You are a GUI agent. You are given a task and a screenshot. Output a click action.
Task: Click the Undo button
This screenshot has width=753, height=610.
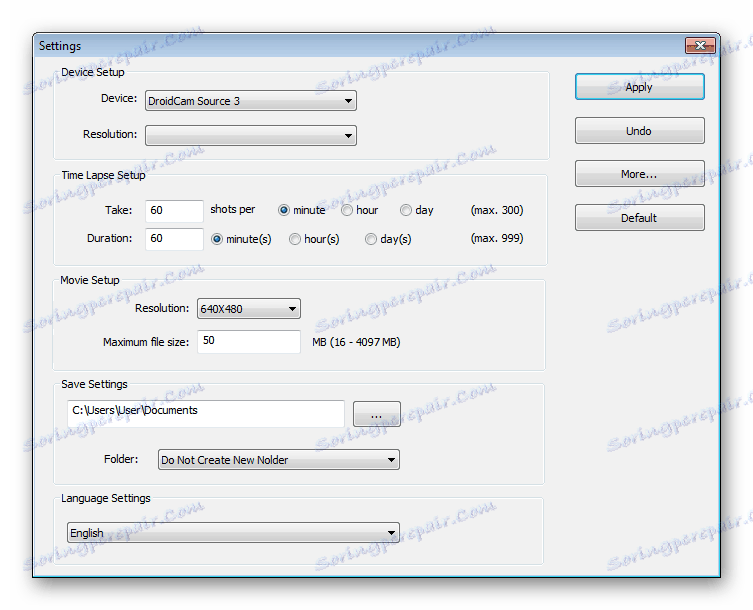pos(639,131)
